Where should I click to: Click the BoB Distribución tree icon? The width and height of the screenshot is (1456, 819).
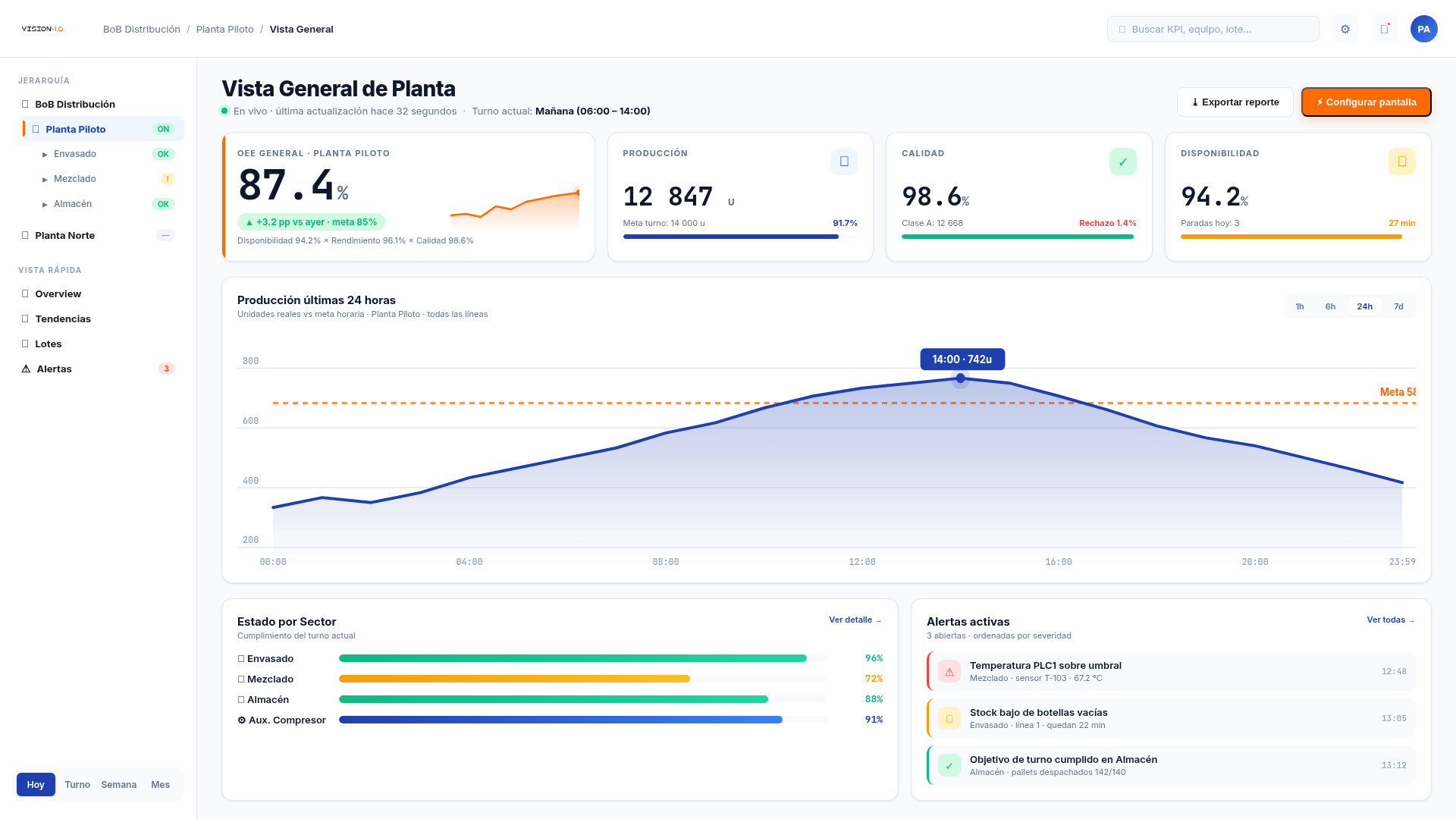point(26,104)
